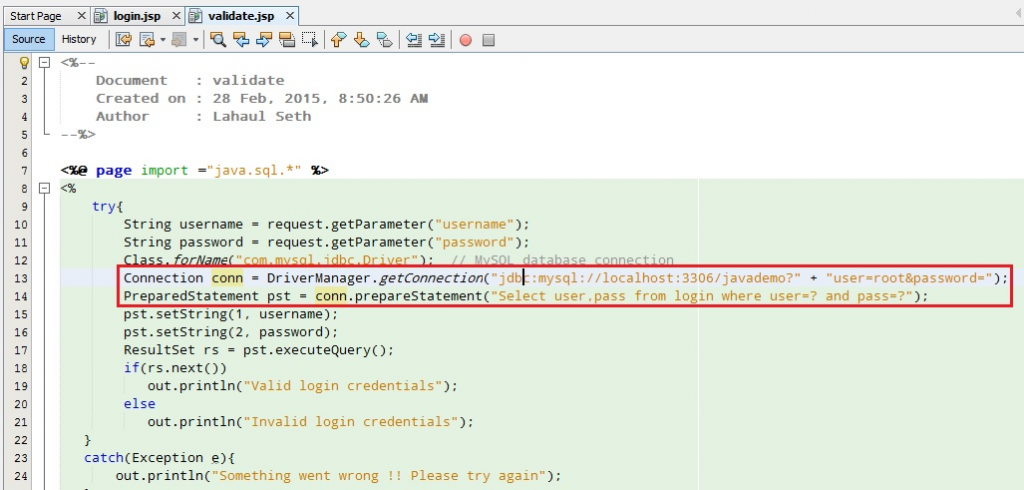Viewport: 1024px width, 490px height.
Task: Click Find Previous Occurrence icon
Action: (241, 40)
